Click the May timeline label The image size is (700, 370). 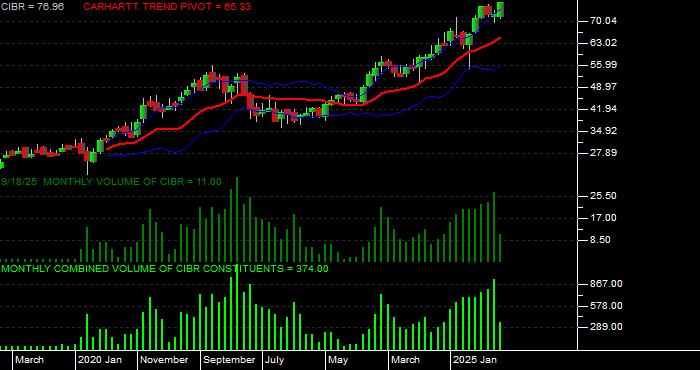click(x=338, y=360)
